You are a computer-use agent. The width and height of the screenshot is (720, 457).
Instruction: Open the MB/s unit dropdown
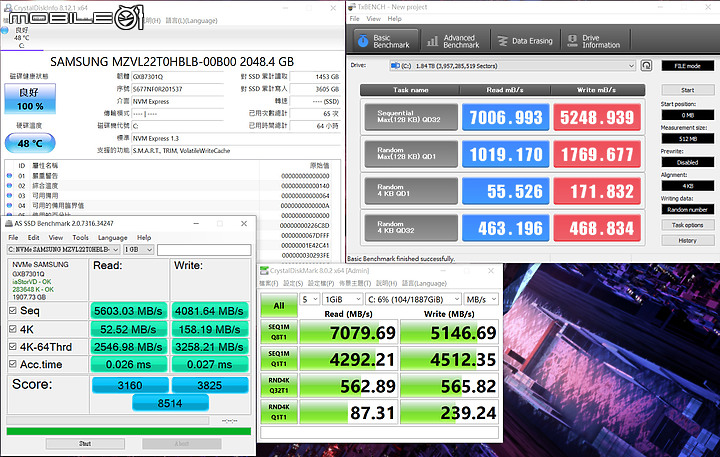481,299
